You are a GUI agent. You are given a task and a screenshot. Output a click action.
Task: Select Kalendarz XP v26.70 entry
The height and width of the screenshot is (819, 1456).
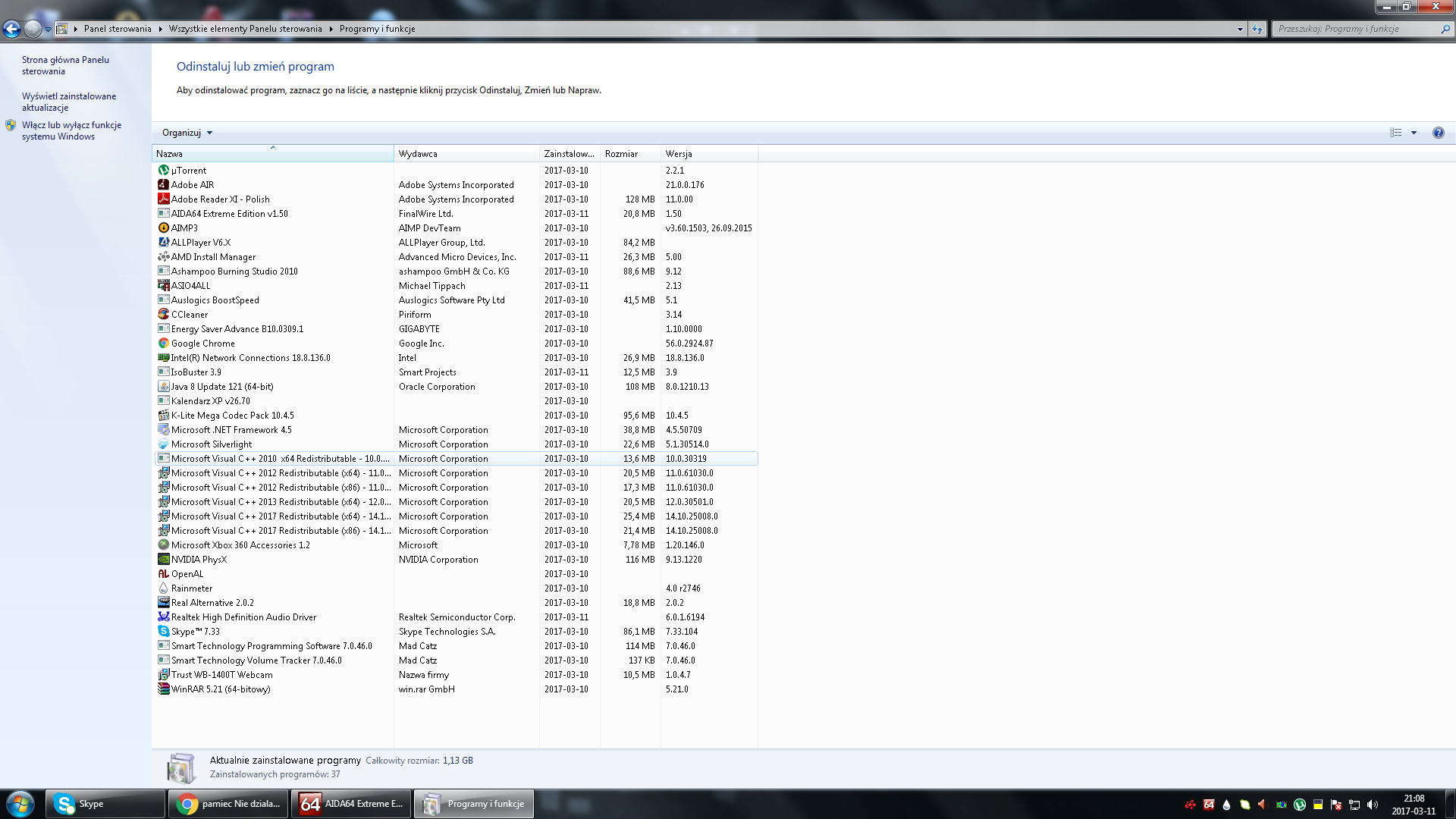(x=455, y=401)
